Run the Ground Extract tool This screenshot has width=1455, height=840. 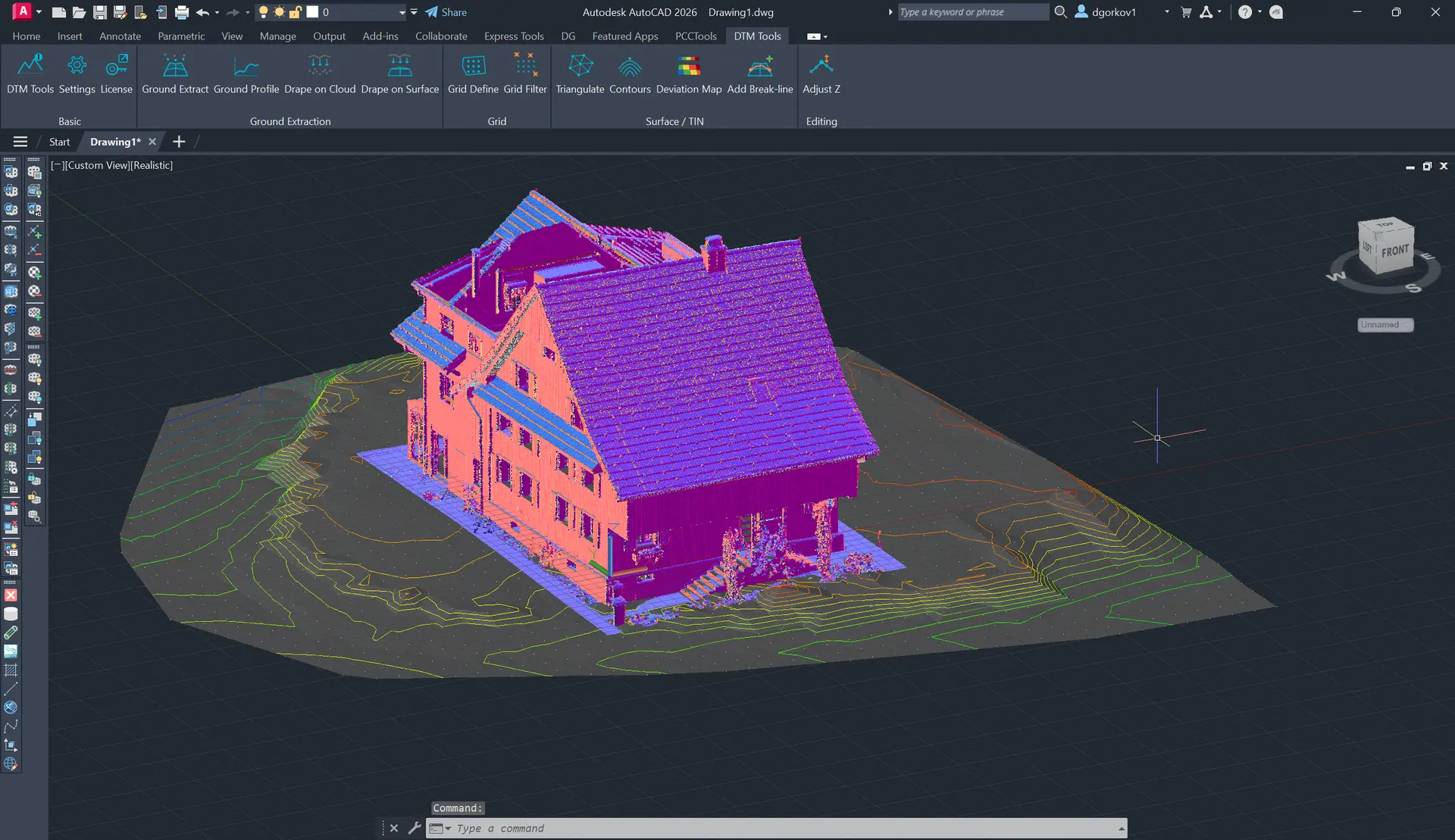(x=175, y=74)
